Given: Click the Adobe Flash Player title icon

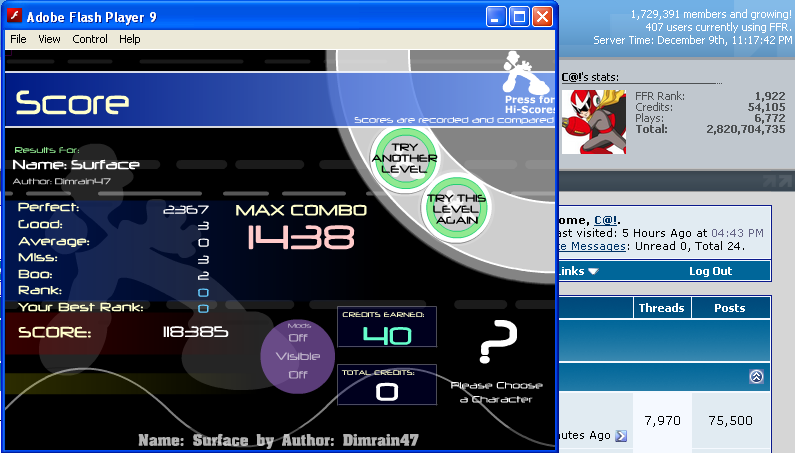Looking at the screenshot, I should (x=14, y=17).
